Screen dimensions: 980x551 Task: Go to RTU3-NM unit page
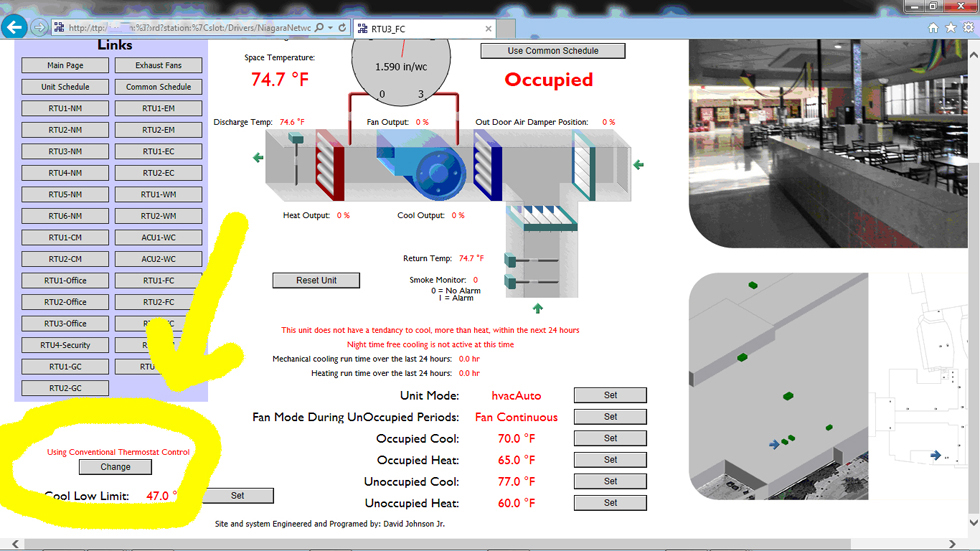pyautogui.click(x=65, y=151)
